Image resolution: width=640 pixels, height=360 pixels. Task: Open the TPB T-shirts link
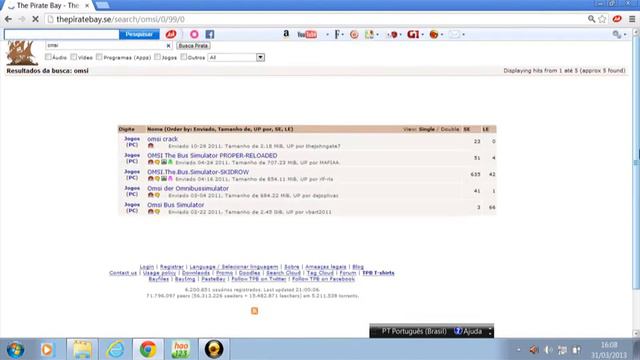[x=378, y=273]
